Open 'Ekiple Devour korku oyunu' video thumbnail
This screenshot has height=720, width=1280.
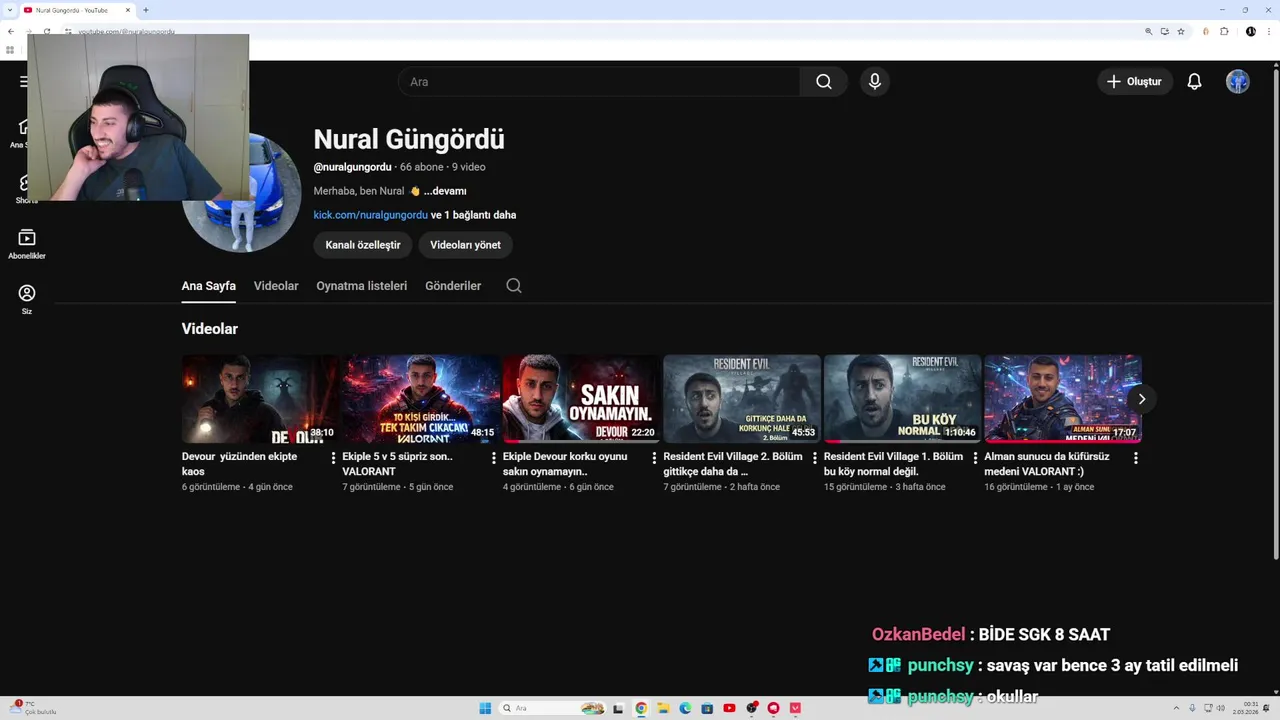coord(581,399)
